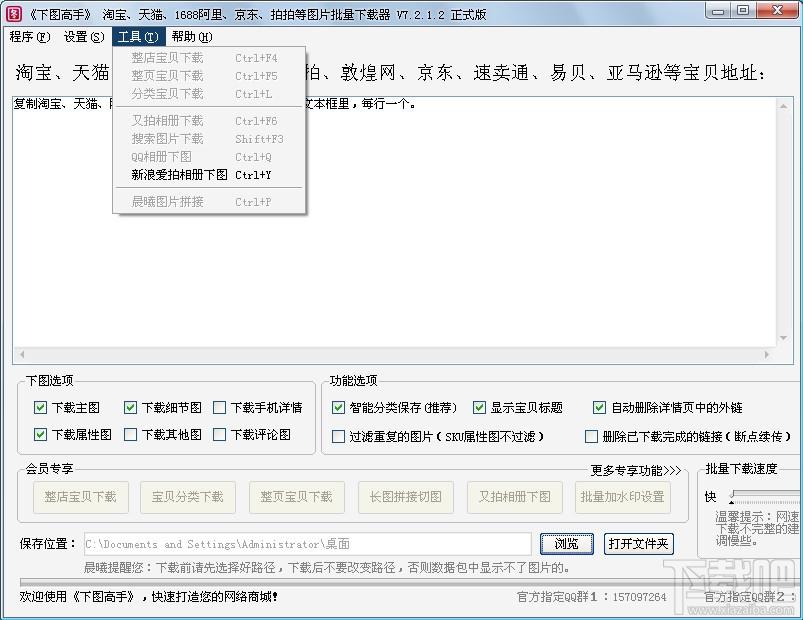Screen dimensions: 803x620
Task: Click the text area scroll up arrow
Action: [x=784, y=106]
